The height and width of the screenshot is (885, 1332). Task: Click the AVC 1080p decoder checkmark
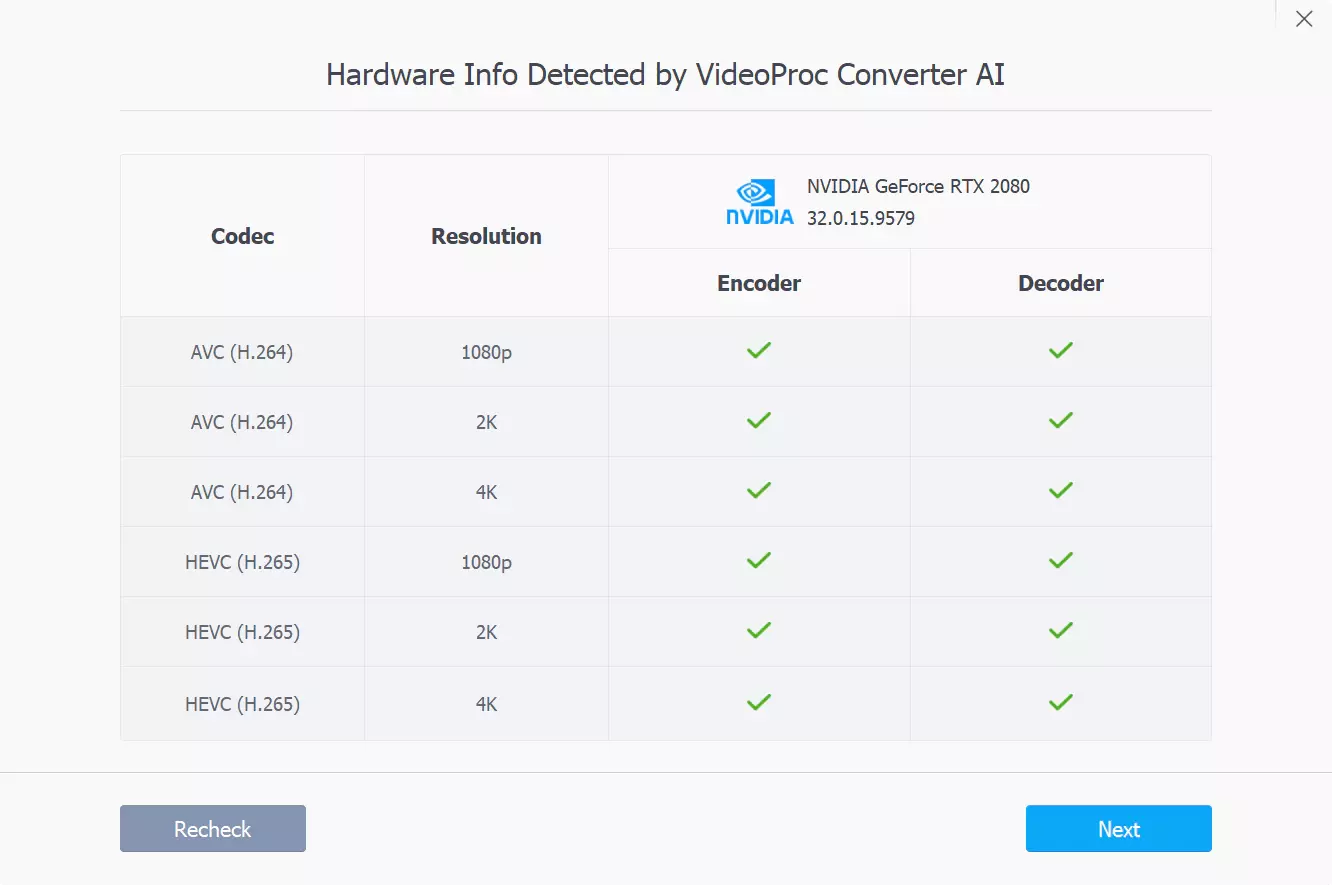(x=1060, y=351)
